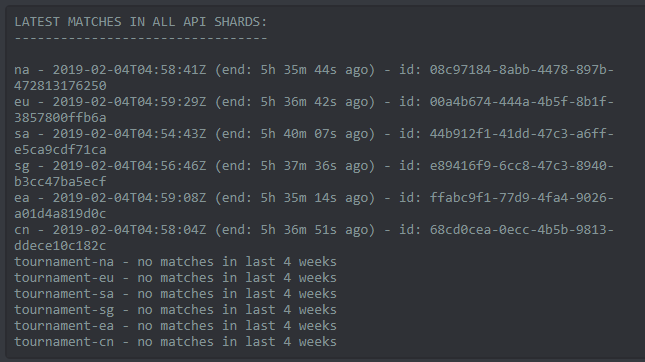Click the na shard timestamp 2019-02-04T04:58:41Z

pyautogui.click(x=129, y=70)
